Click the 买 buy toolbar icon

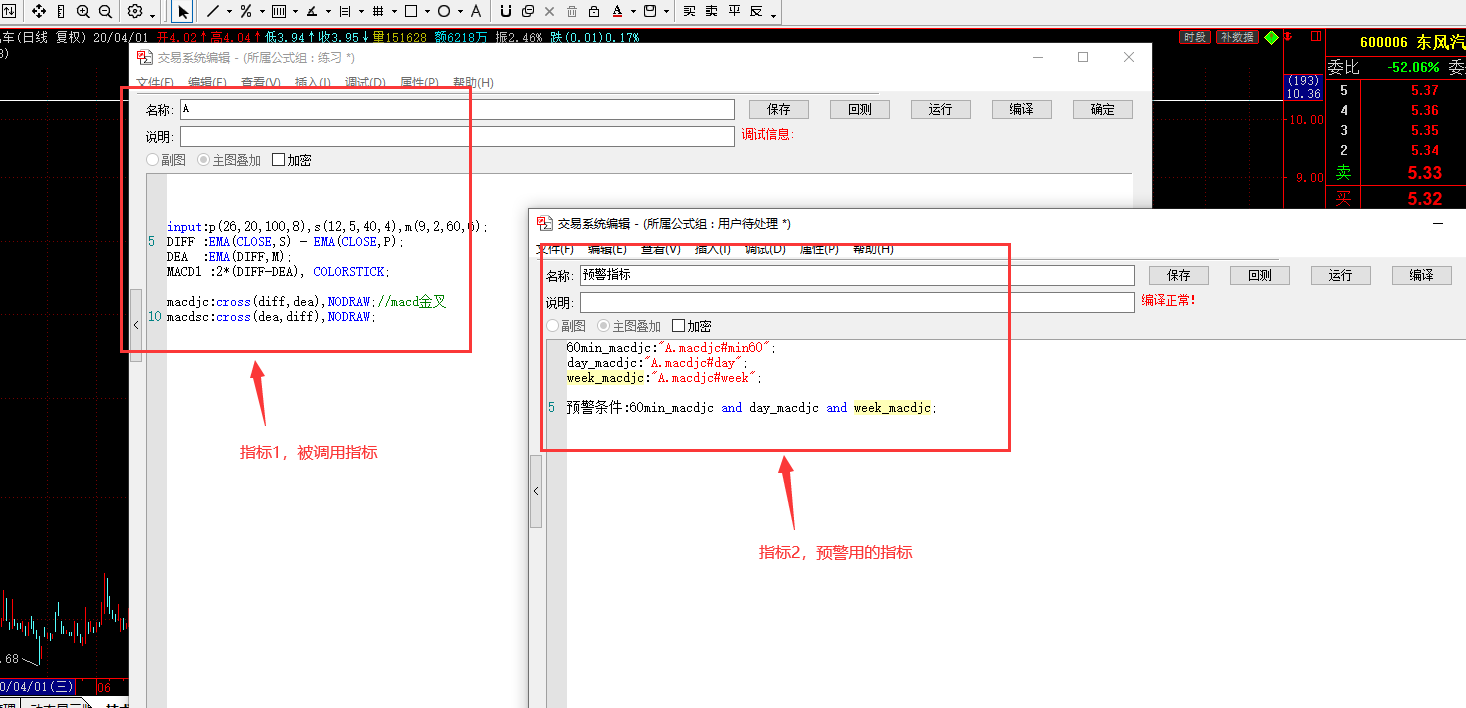[689, 12]
